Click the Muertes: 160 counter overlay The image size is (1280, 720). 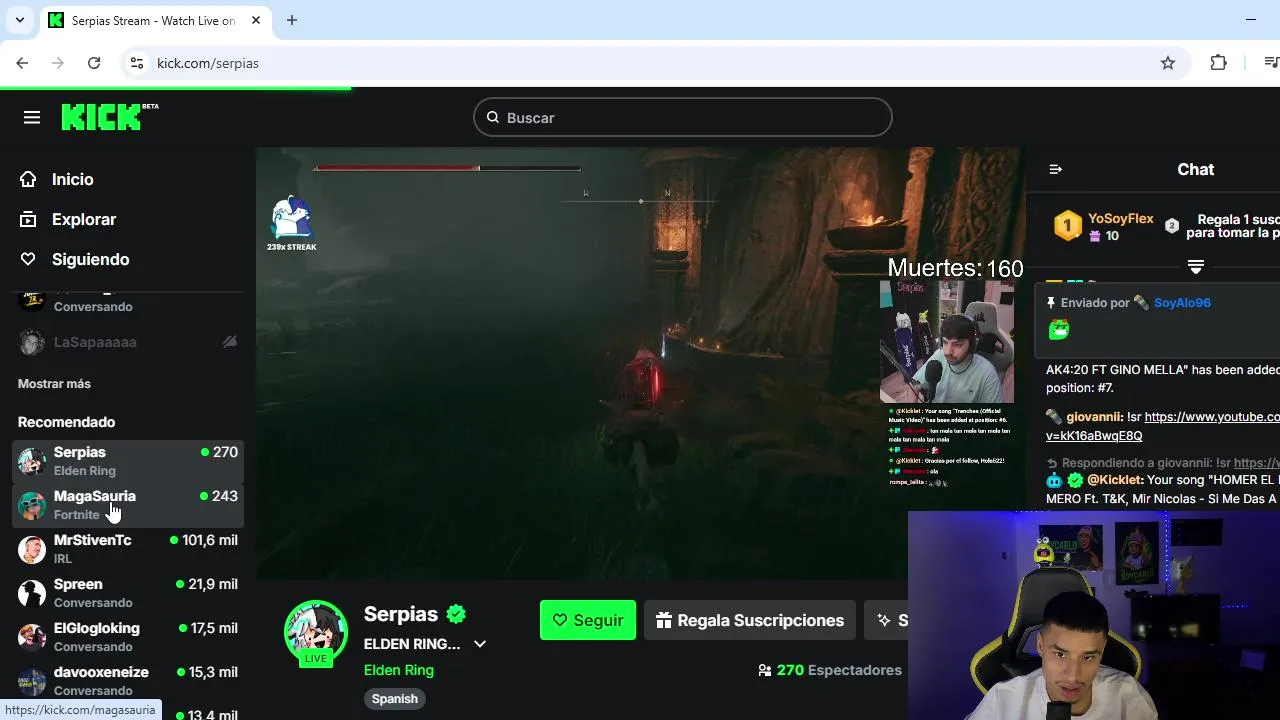pyautogui.click(x=955, y=268)
